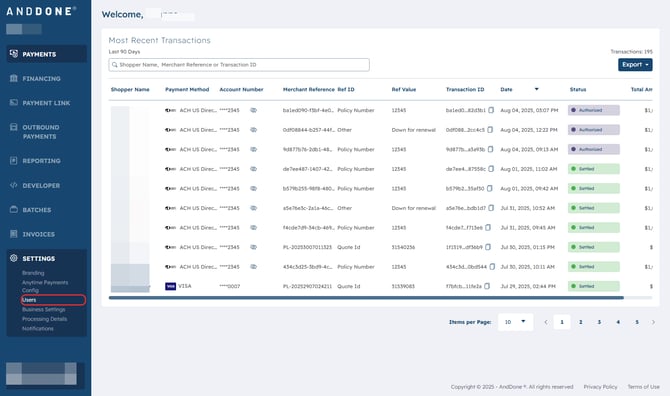This screenshot has width=670, height=396.
Task: Copy transaction ID for Jul 30 10:11 AM row
Action: [x=492, y=267]
